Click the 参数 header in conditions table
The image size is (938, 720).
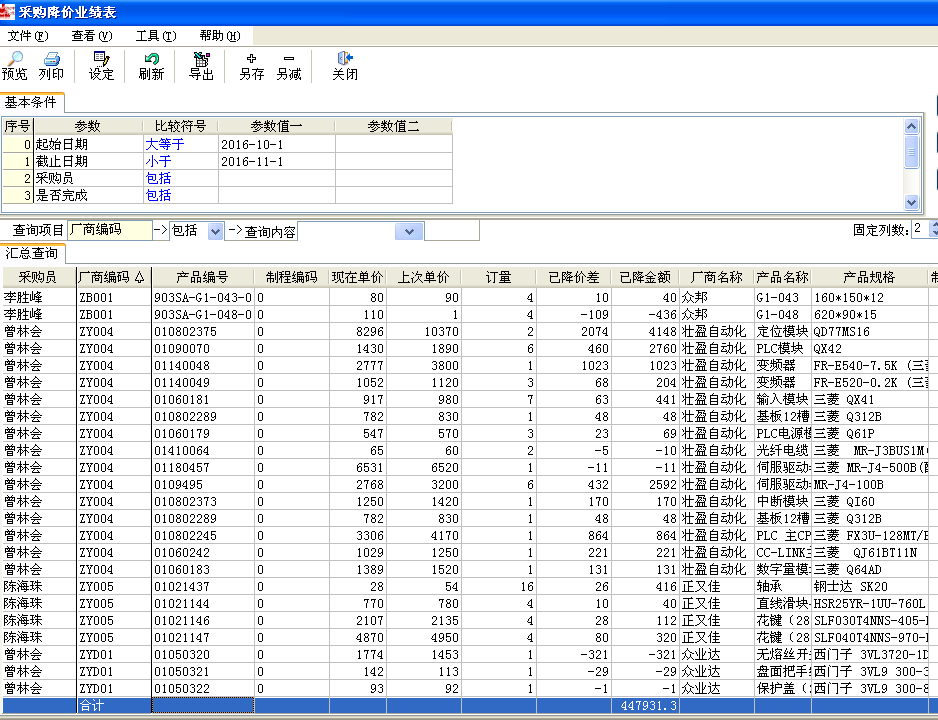[88, 126]
